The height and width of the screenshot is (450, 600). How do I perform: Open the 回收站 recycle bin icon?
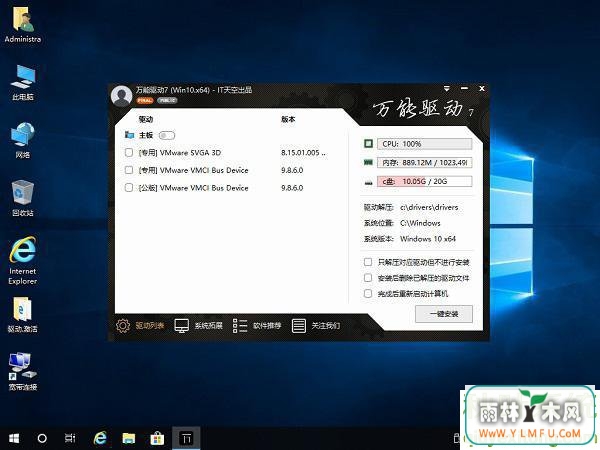(23, 198)
